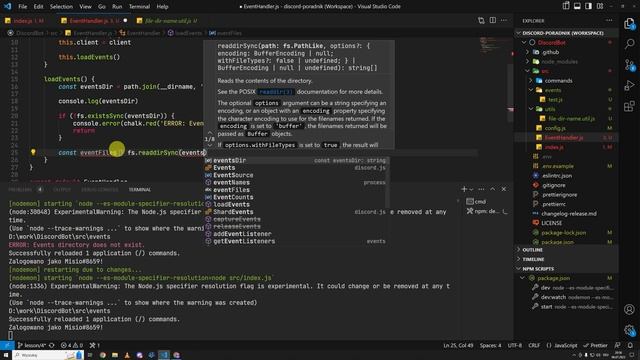Open the Run and Debug view
Image resolution: width=640 pixels, height=360 pixels.
coord(629,85)
